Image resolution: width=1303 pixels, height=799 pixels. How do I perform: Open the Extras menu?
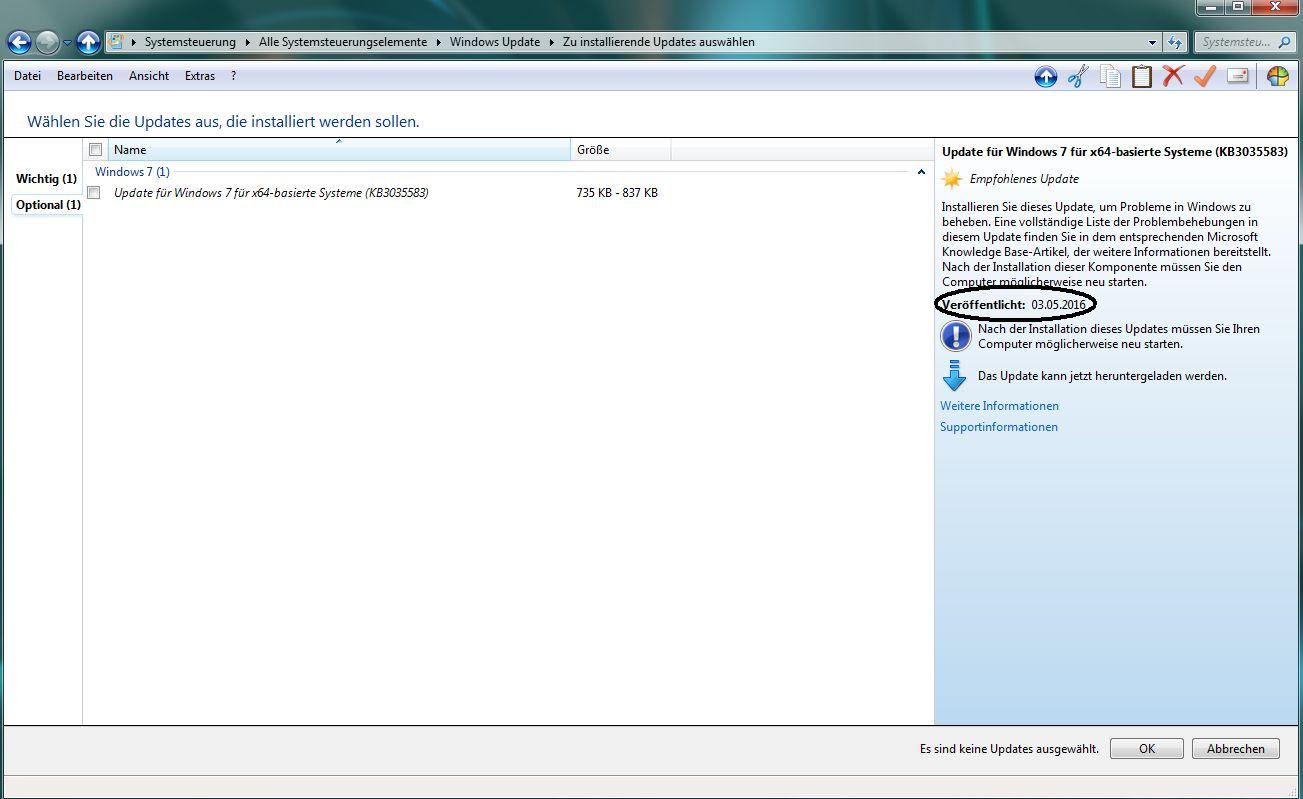[x=200, y=76]
